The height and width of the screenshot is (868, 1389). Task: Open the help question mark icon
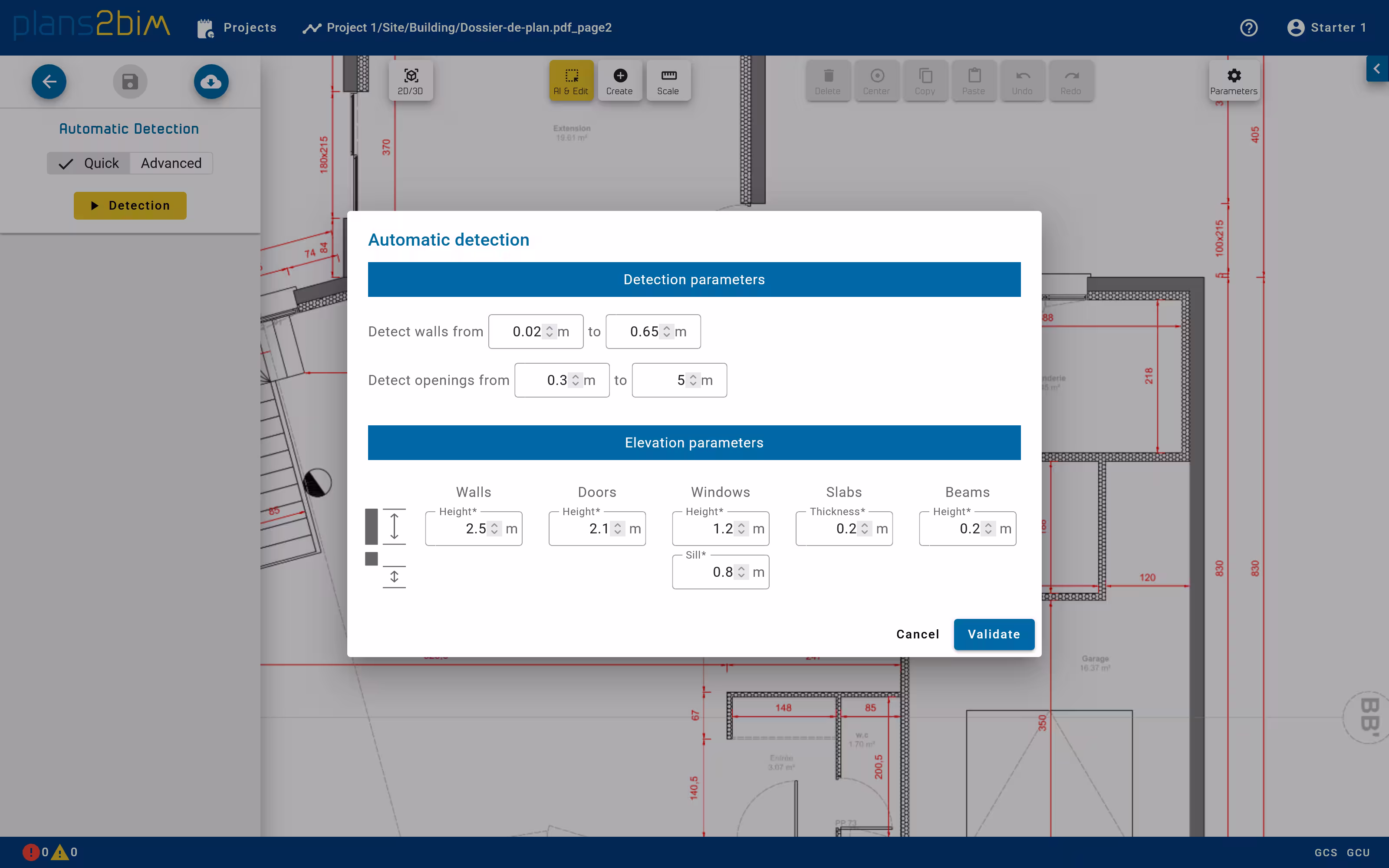click(x=1248, y=27)
